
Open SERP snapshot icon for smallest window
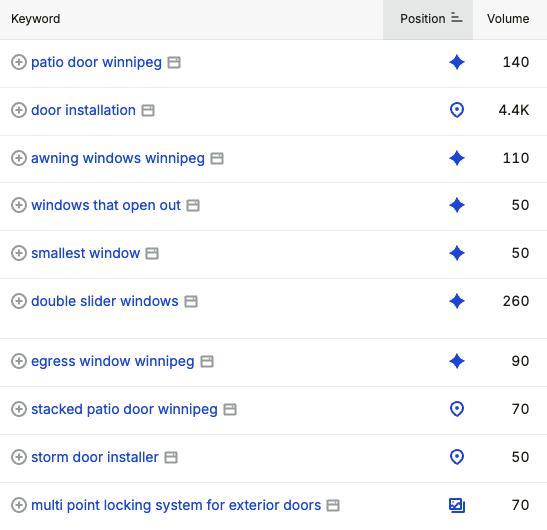(152, 254)
